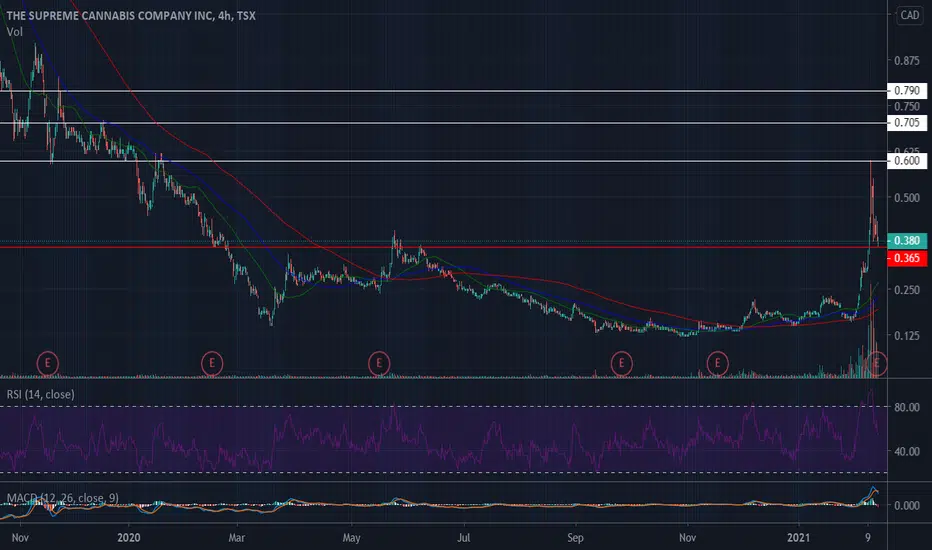Image resolution: width=932 pixels, height=550 pixels.
Task: Click the 0.705 price level label
Action: [x=906, y=122]
